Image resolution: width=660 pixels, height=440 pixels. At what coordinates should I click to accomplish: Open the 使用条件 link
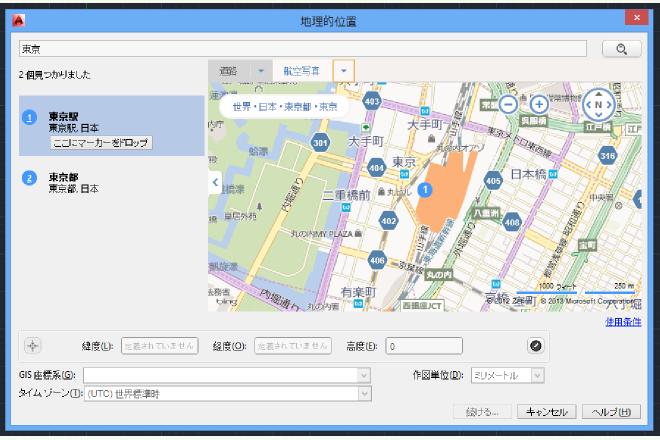623,322
